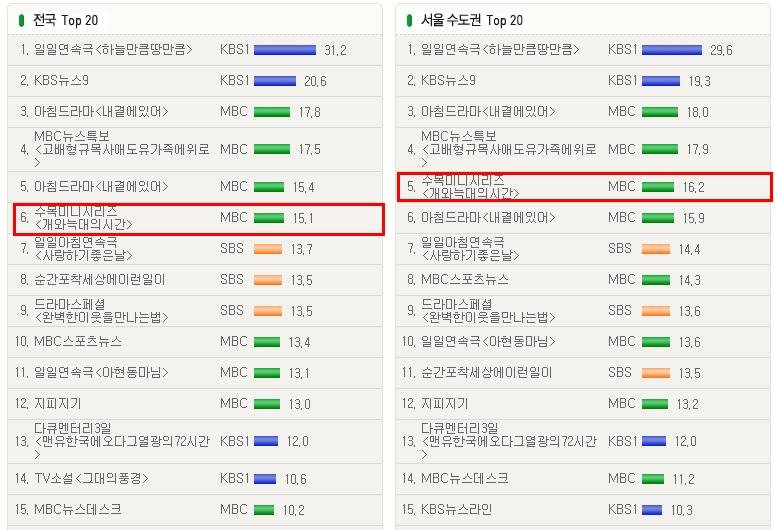Click the 10.6 rating value
The height and width of the screenshot is (530, 775).
tap(296, 479)
